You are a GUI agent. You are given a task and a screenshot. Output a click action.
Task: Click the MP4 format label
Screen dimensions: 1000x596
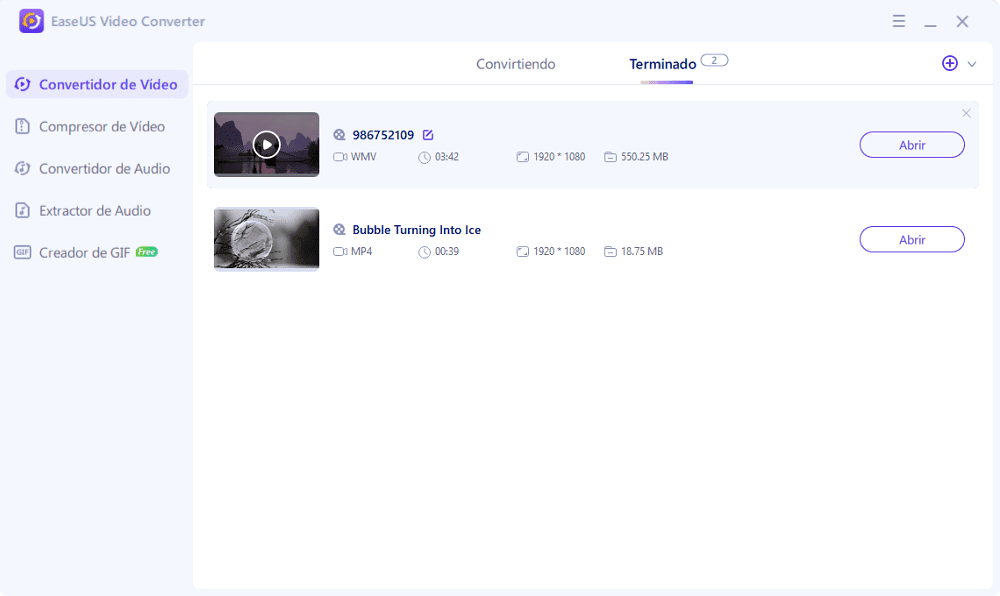(x=362, y=251)
